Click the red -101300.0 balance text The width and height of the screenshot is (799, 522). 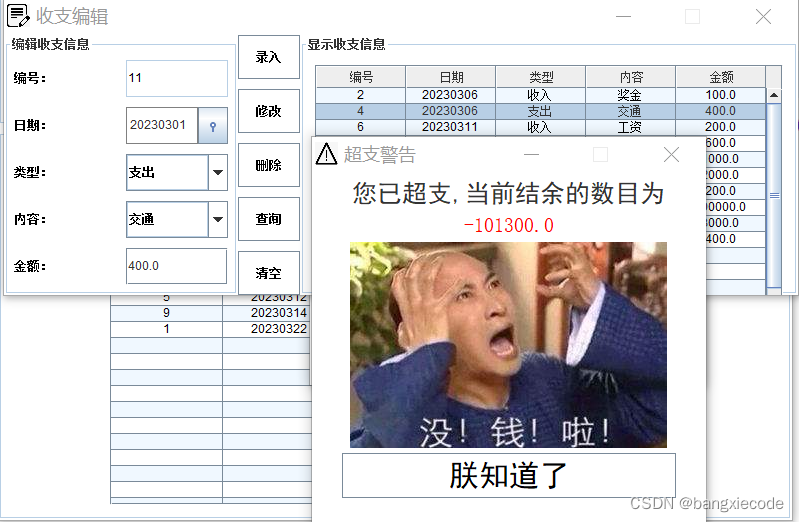(509, 225)
